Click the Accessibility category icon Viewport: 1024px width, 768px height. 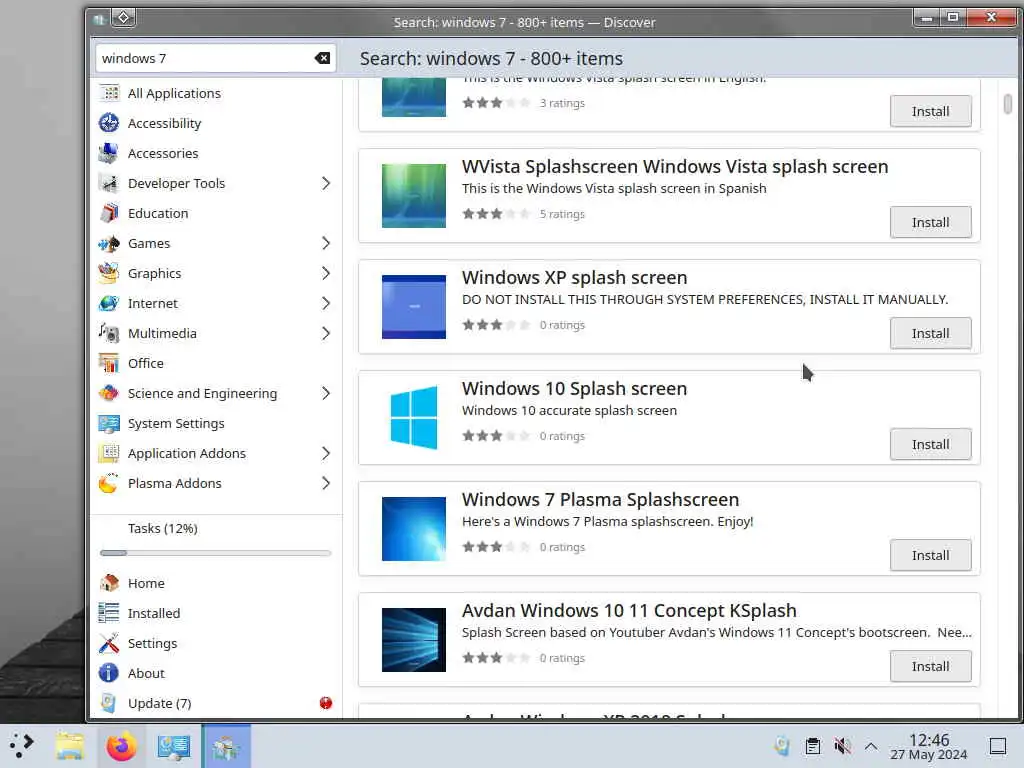109,123
